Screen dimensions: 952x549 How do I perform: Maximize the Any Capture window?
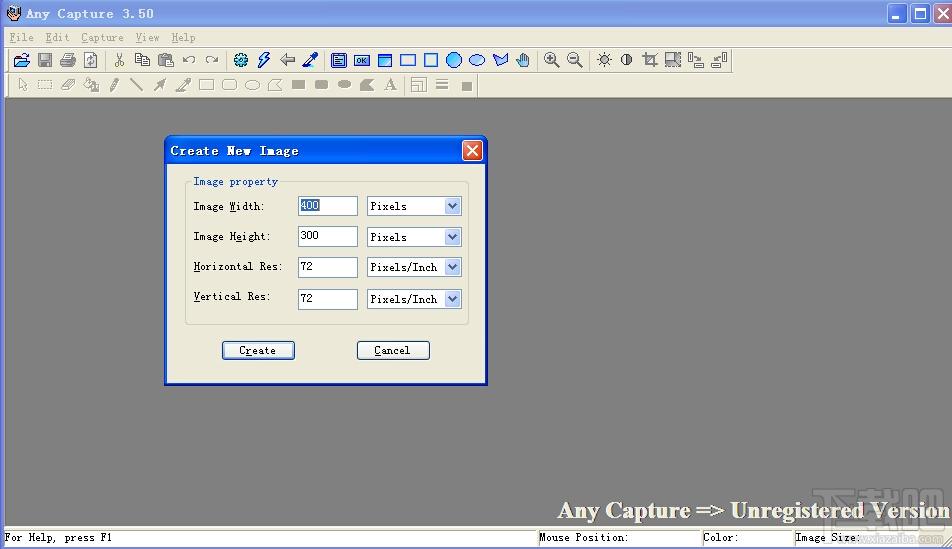[x=921, y=13]
